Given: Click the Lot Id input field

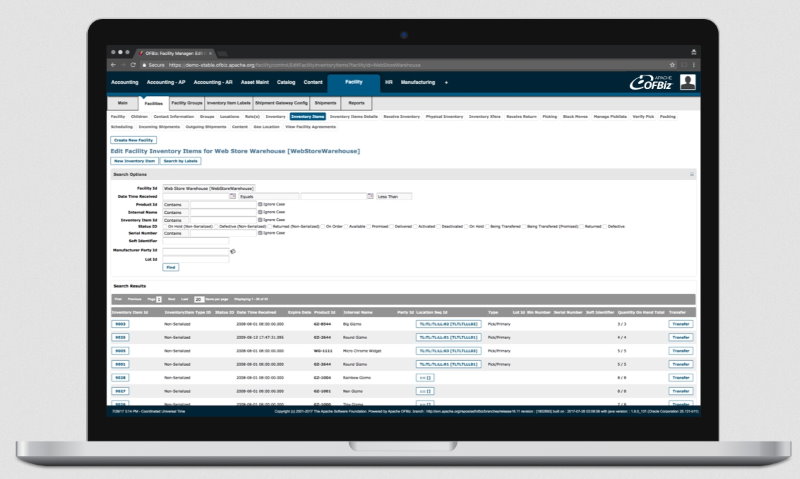Looking at the screenshot, I should coord(196,258).
